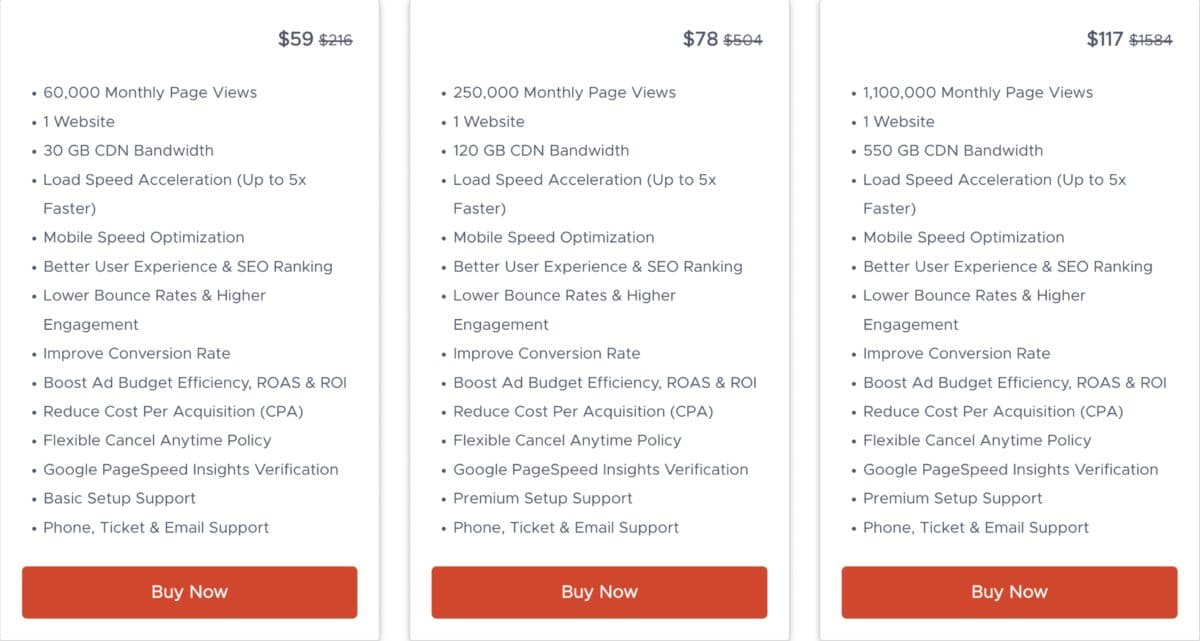Select the $78 price text
Screen dimensions: 1200x641
click(x=701, y=40)
